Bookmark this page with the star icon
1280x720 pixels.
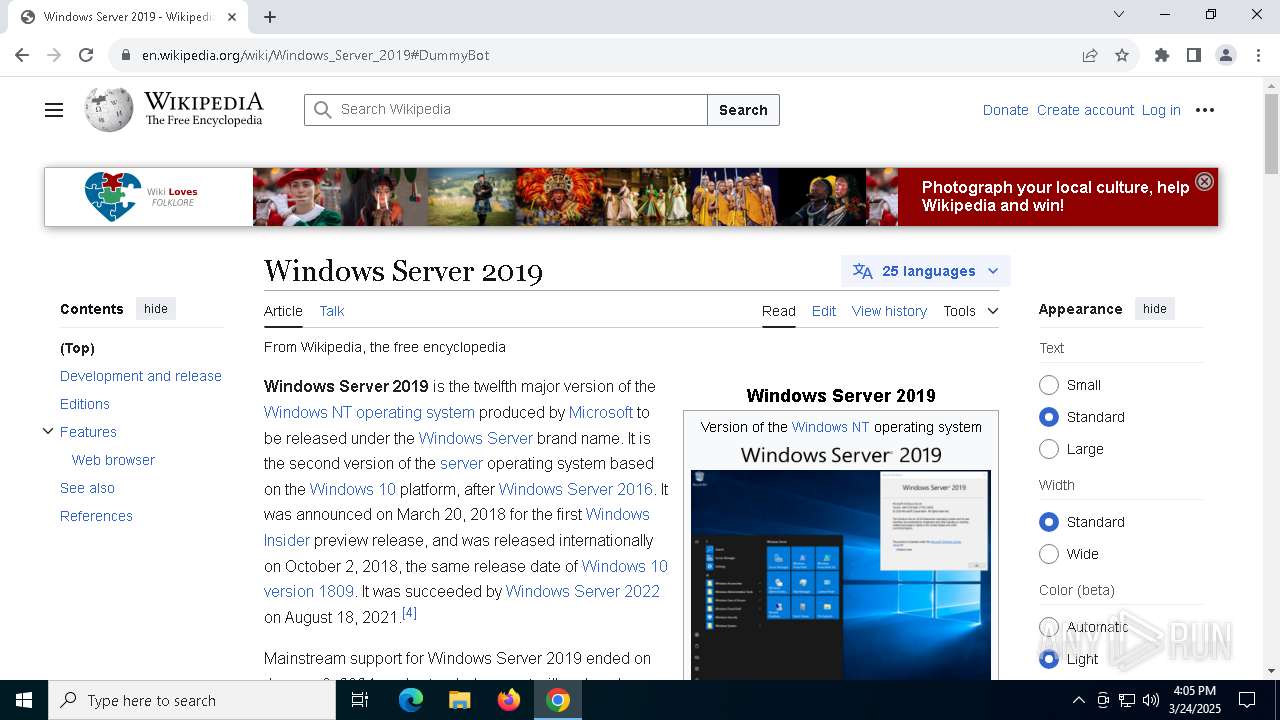pos(1122,55)
